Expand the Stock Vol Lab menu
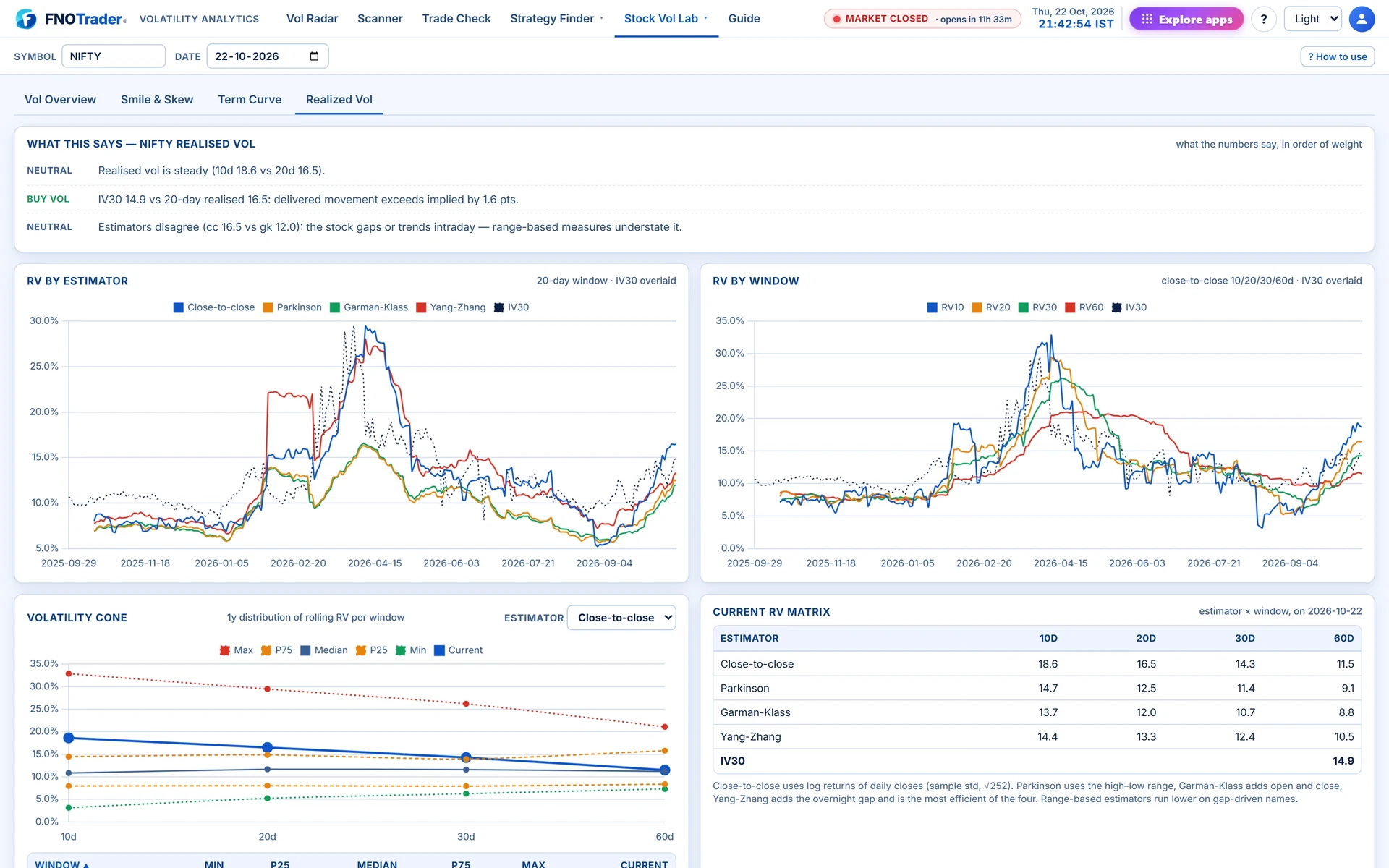1389x868 pixels. [666, 19]
